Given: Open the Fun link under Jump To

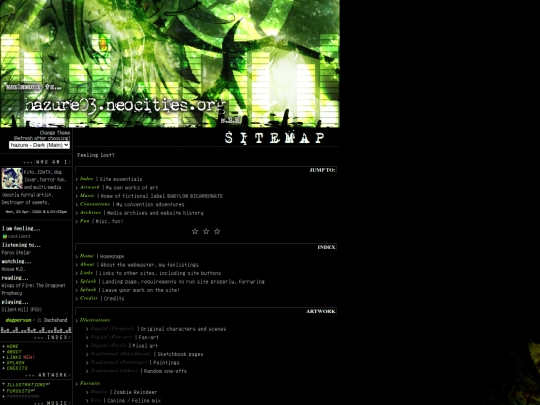Looking at the screenshot, I should [84, 221].
